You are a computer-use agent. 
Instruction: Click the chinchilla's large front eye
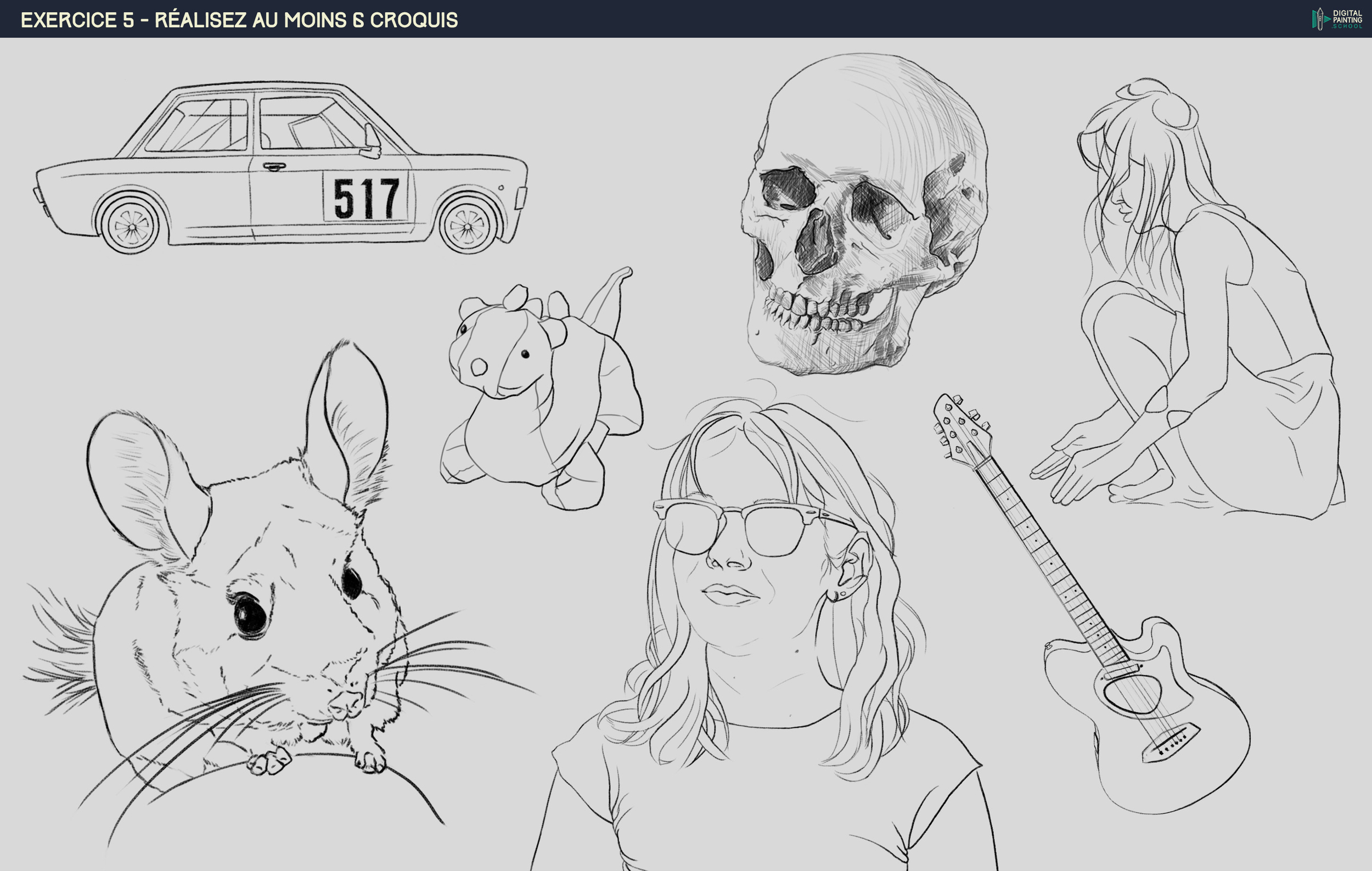coord(250,614)
